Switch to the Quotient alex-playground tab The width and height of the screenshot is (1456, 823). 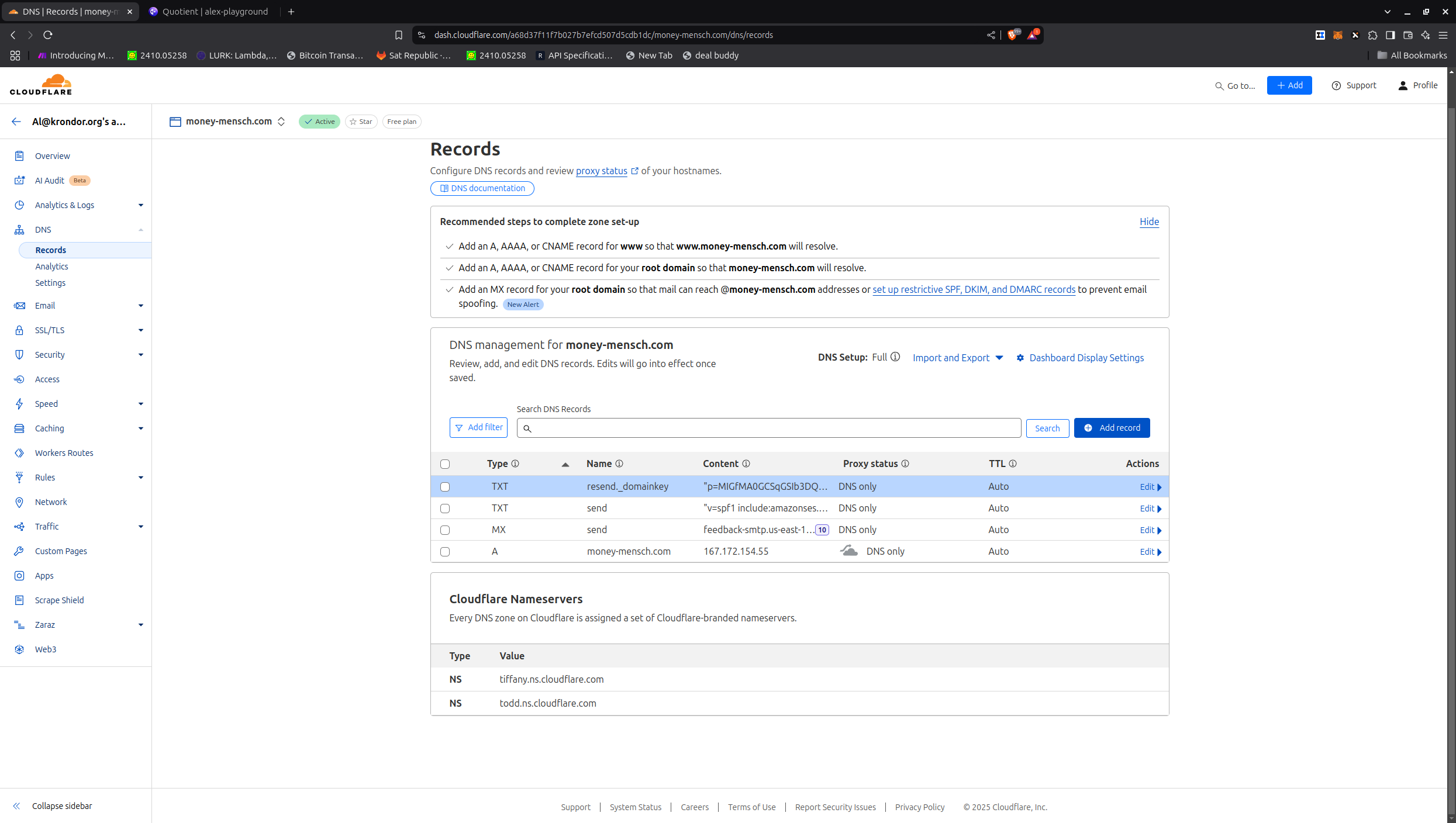(209, 12)
